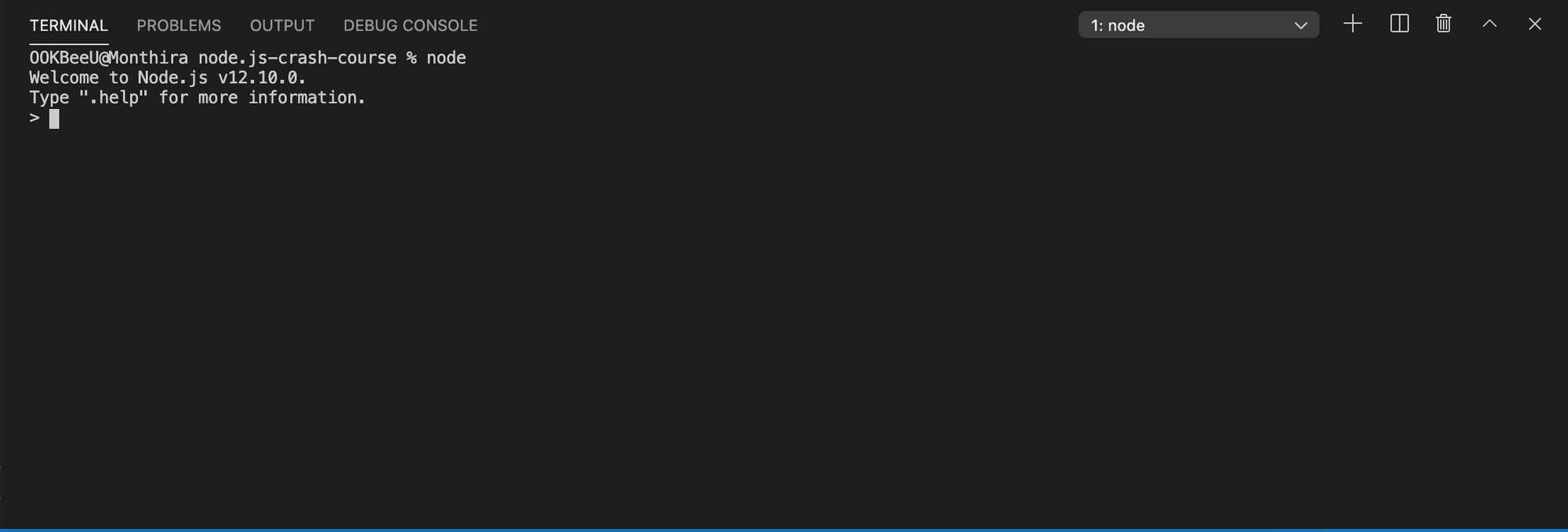
Task: Click the "Welcome to Node.js" text
Action: (118, 78)
